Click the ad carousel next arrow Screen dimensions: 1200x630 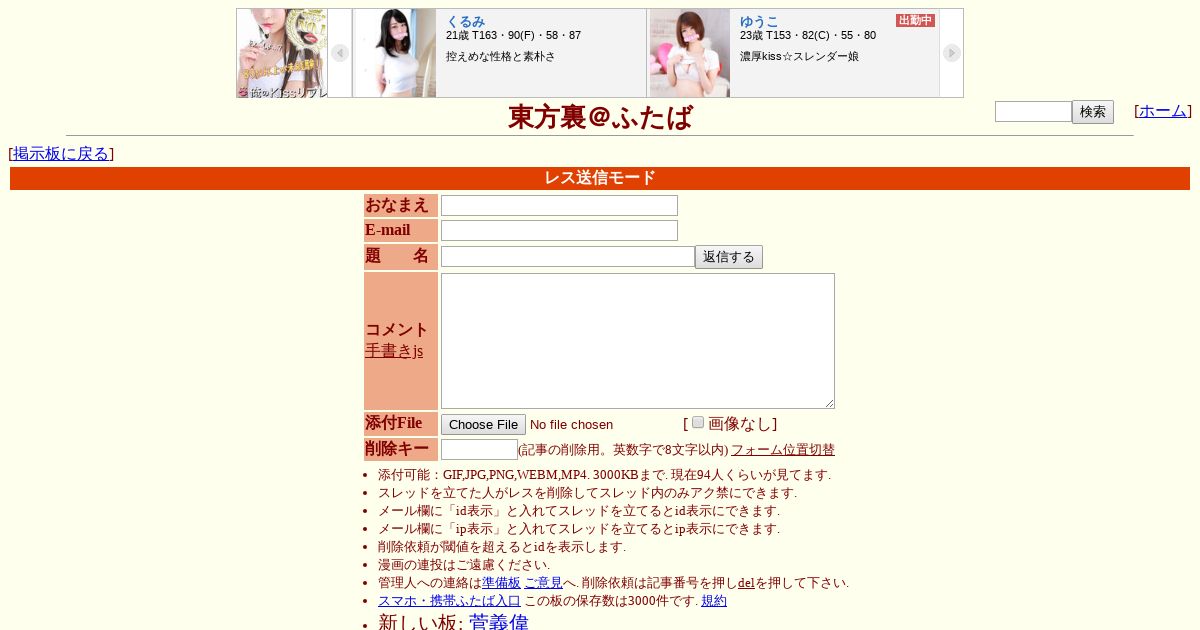coord(951,53)
